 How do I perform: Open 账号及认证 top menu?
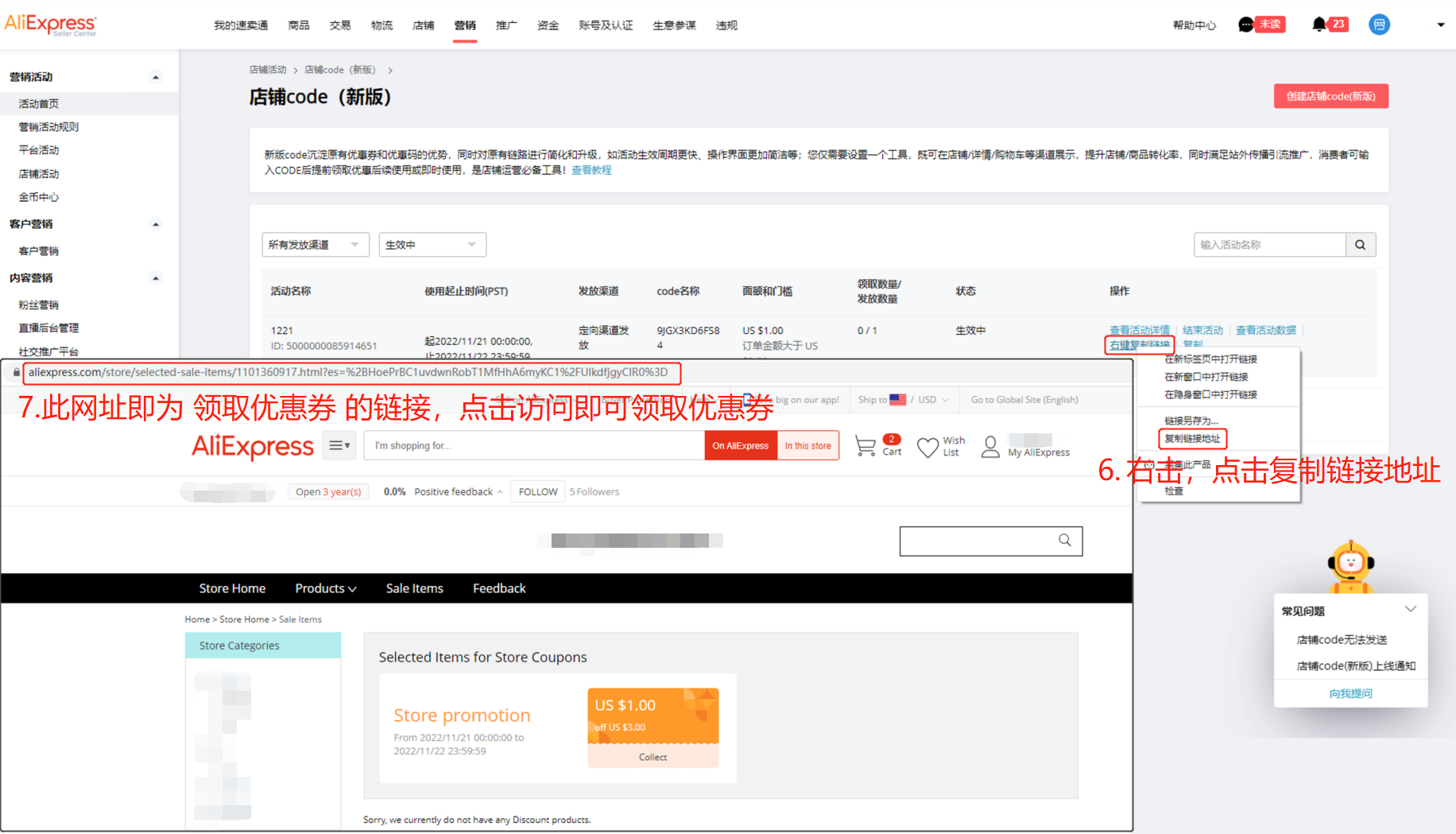click(x=606, y=25)
